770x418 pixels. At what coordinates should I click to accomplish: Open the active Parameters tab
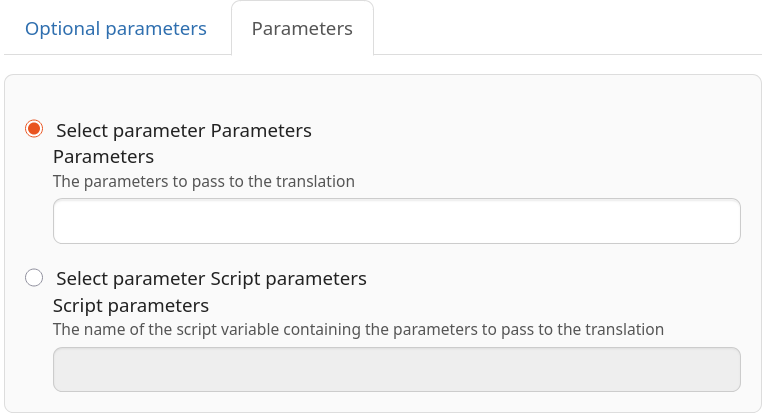pos(302,28)
